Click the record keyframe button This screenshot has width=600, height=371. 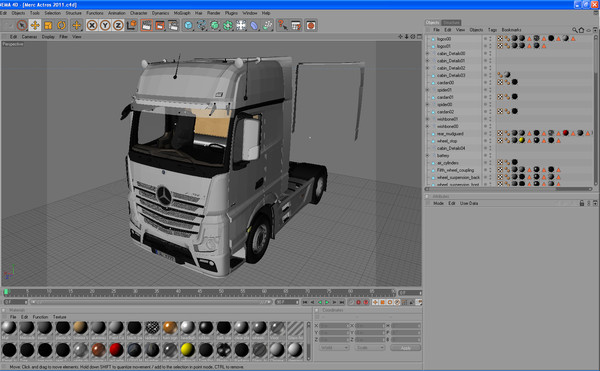tap(359, 302)
